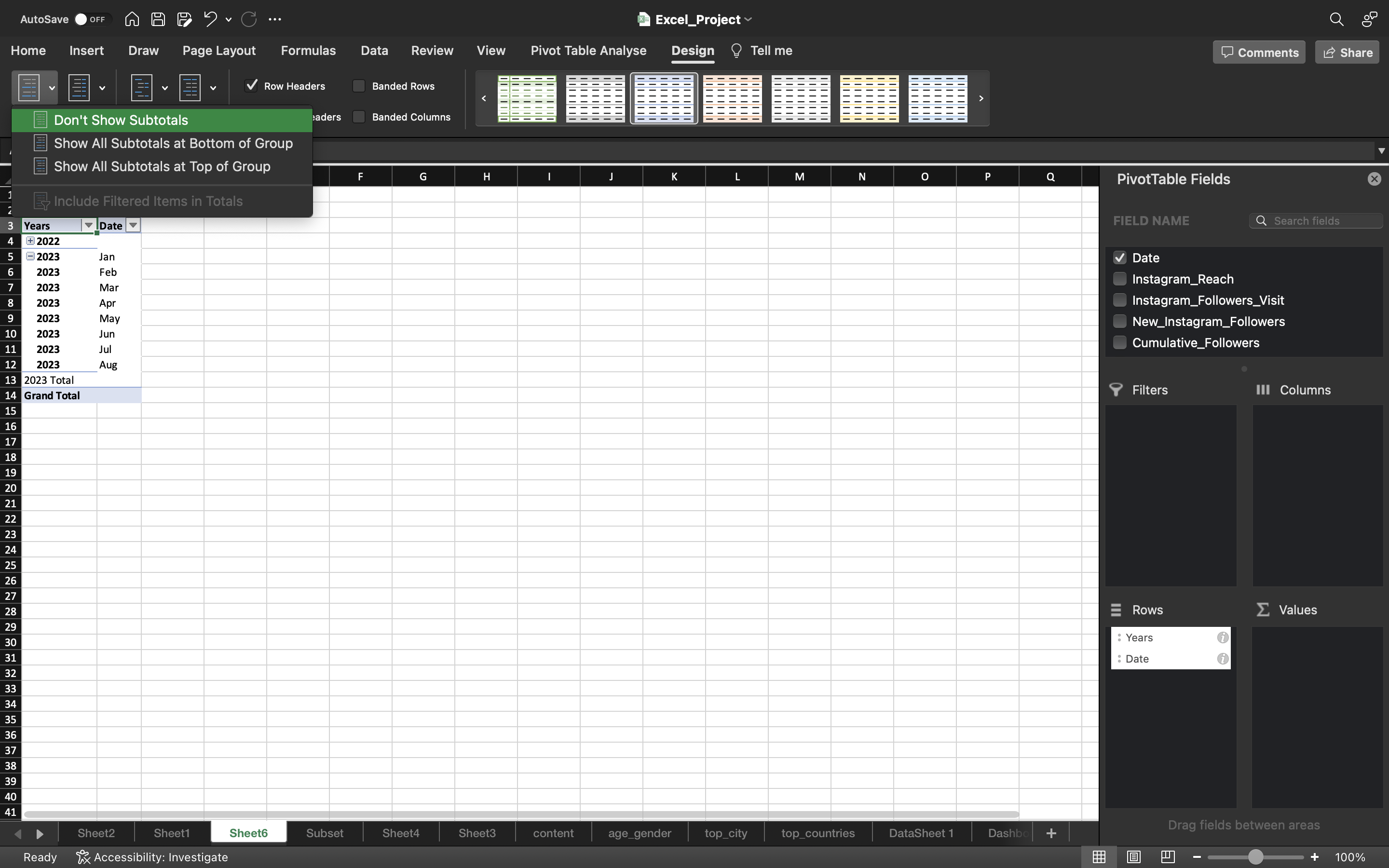Image resolution: width=1389 pixels, height=868 pixels.
Task: Click the info icon beside Date row field
Action: tap(1223, 658)
